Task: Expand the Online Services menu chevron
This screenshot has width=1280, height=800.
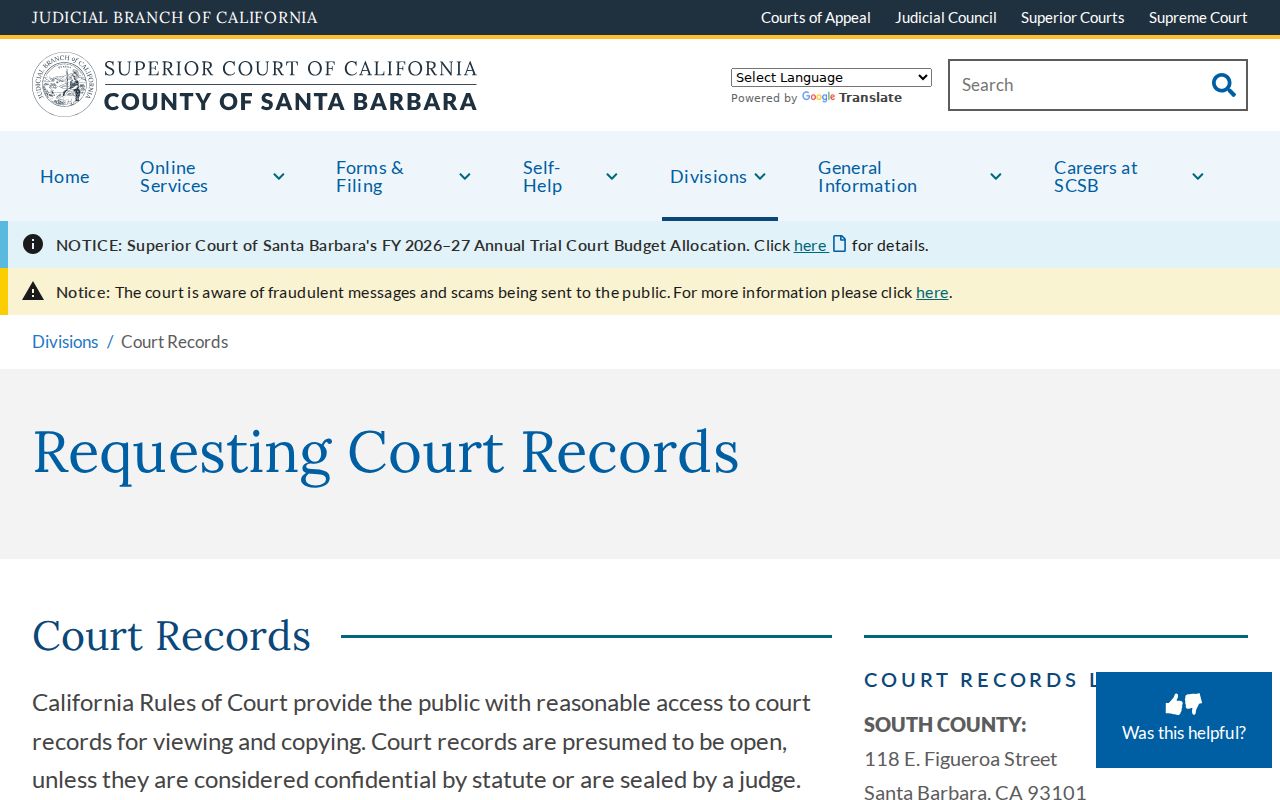Action: [278, 177]
